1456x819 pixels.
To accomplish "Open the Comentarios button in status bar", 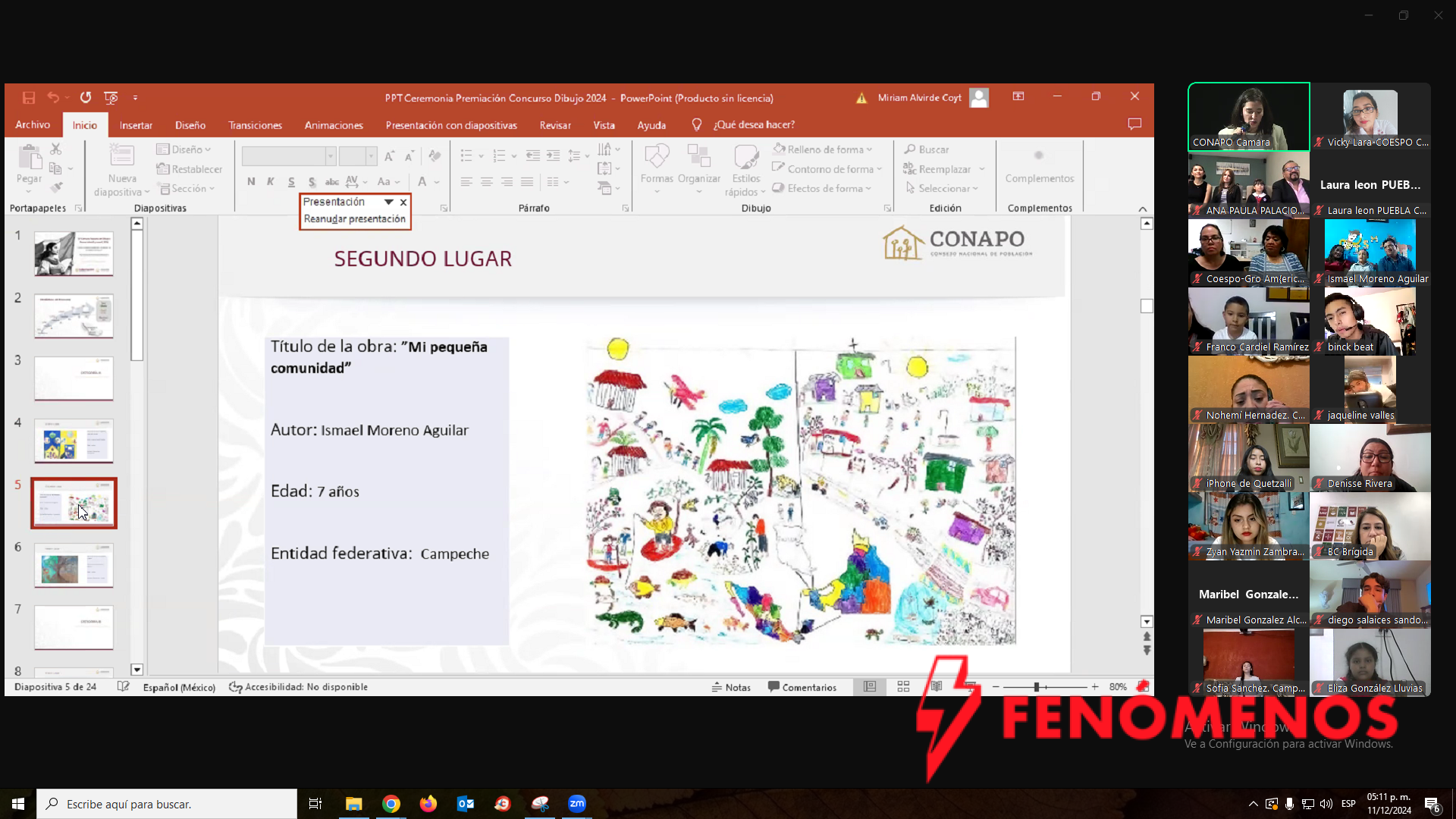I will (802, 687).
